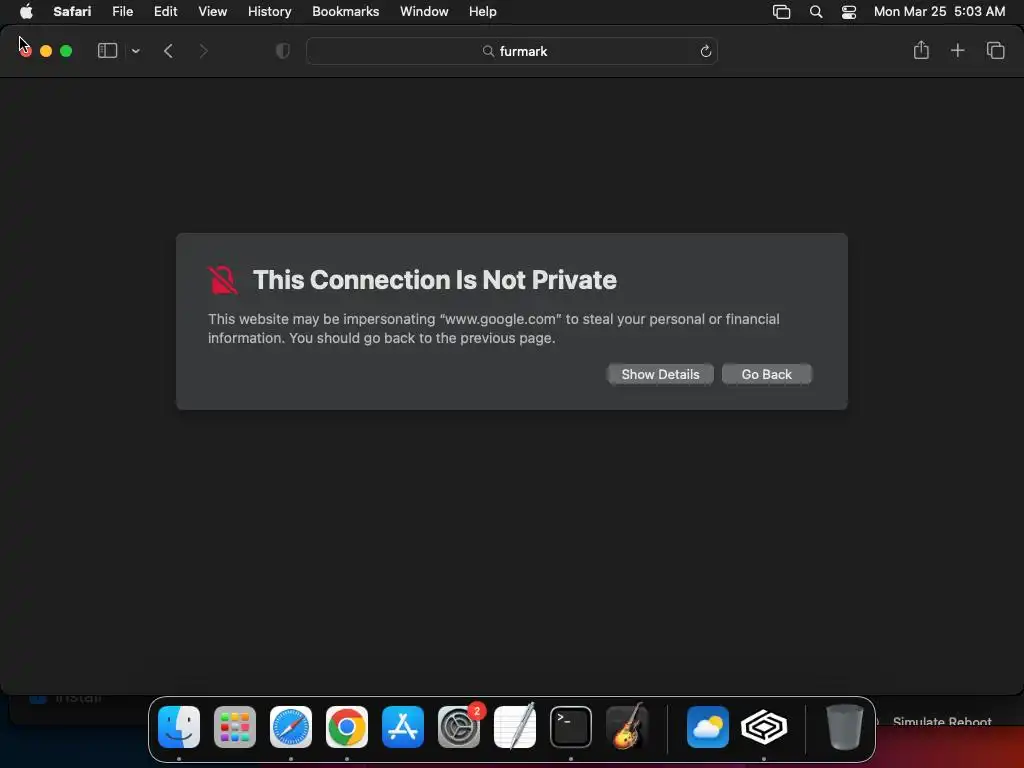Zoom the Safari window with green button

[66, 51]
